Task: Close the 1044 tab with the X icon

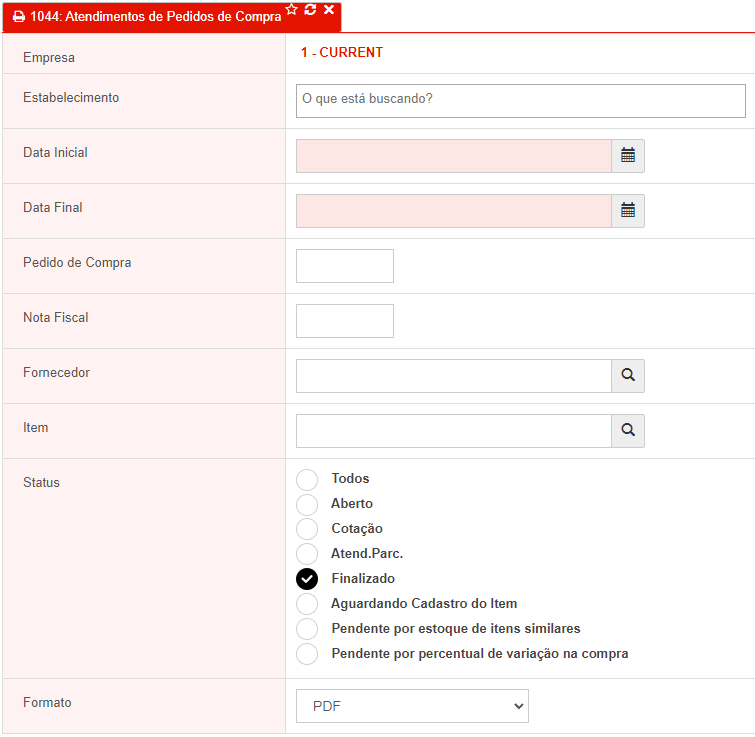Action: (x=329, y=10)
